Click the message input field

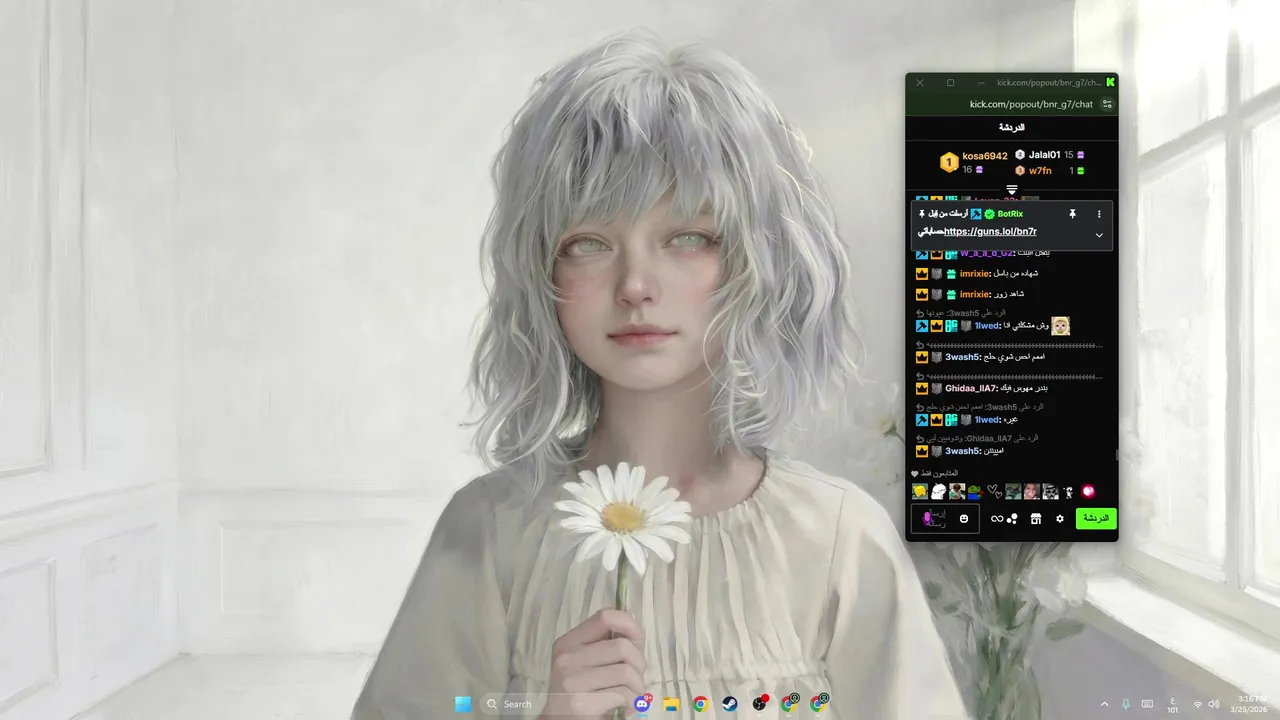945,518
